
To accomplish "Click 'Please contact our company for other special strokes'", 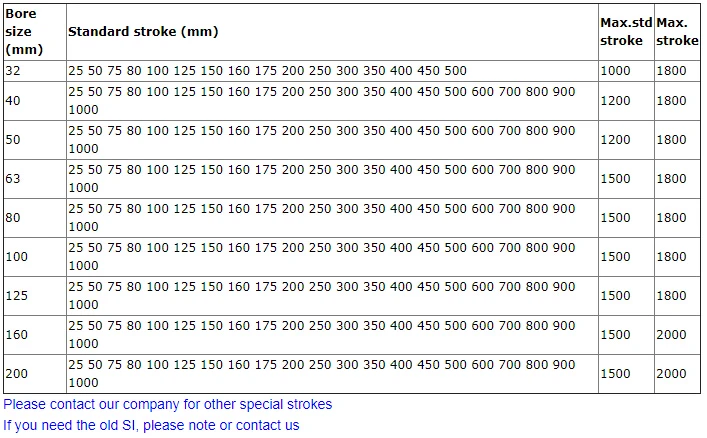I will click(168, 404).
